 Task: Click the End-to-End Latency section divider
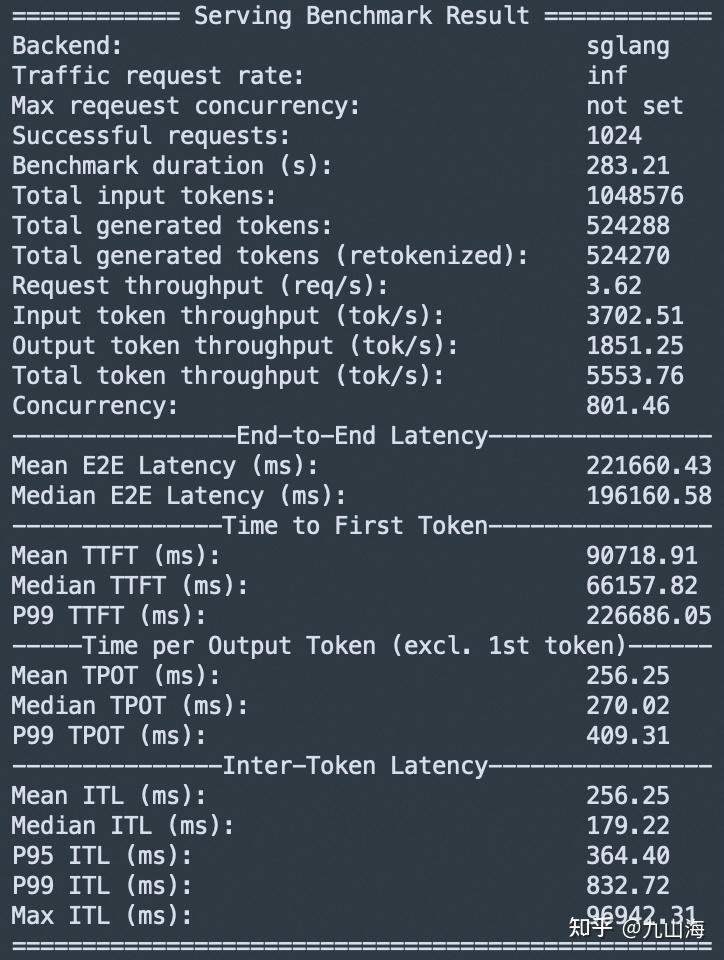[x=361, y=436]
